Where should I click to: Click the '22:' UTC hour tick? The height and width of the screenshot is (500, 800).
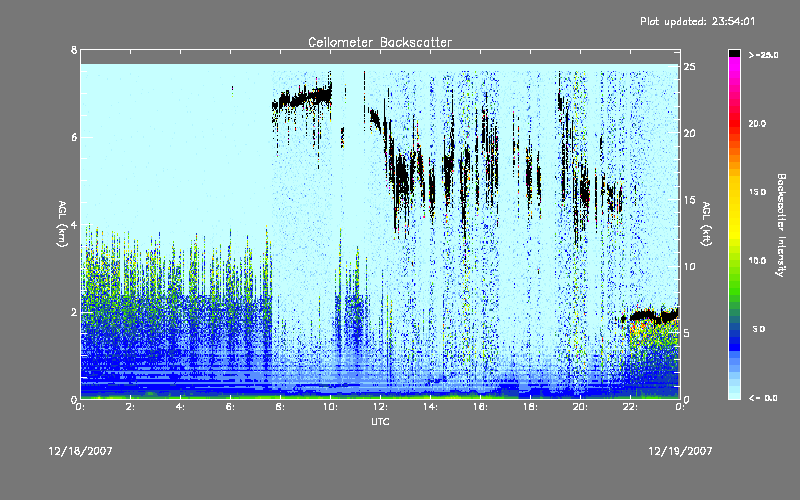[x=630, y=407]
